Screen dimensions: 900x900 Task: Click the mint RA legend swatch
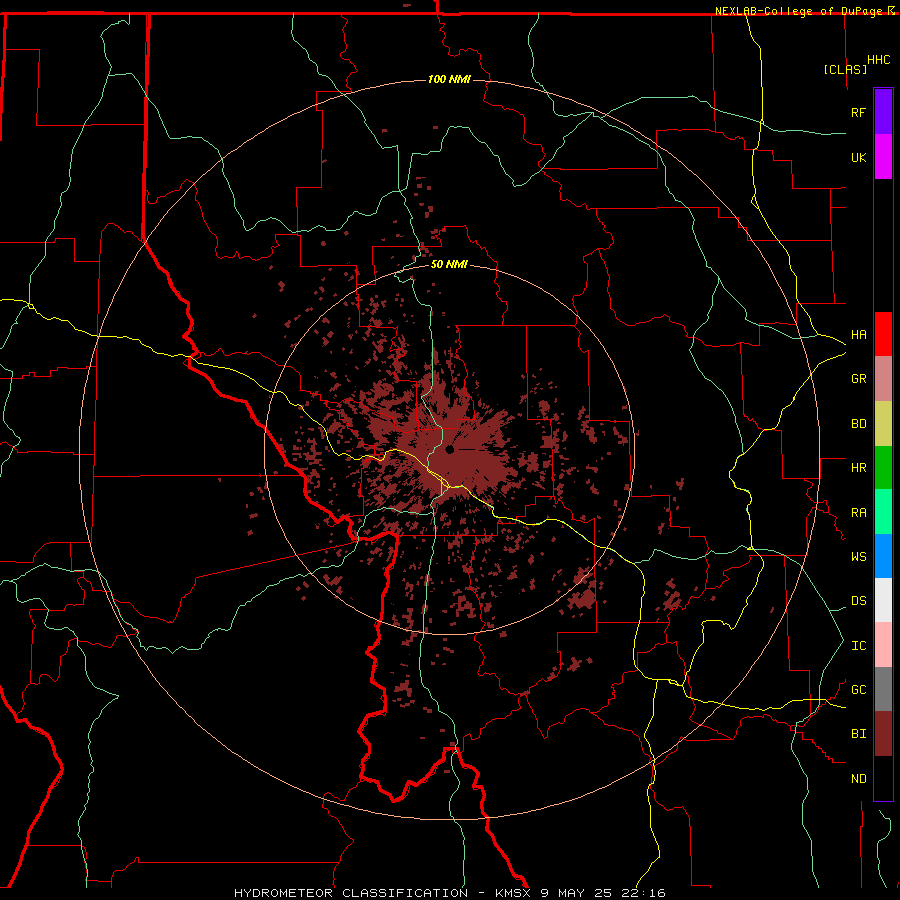(883, 512)
